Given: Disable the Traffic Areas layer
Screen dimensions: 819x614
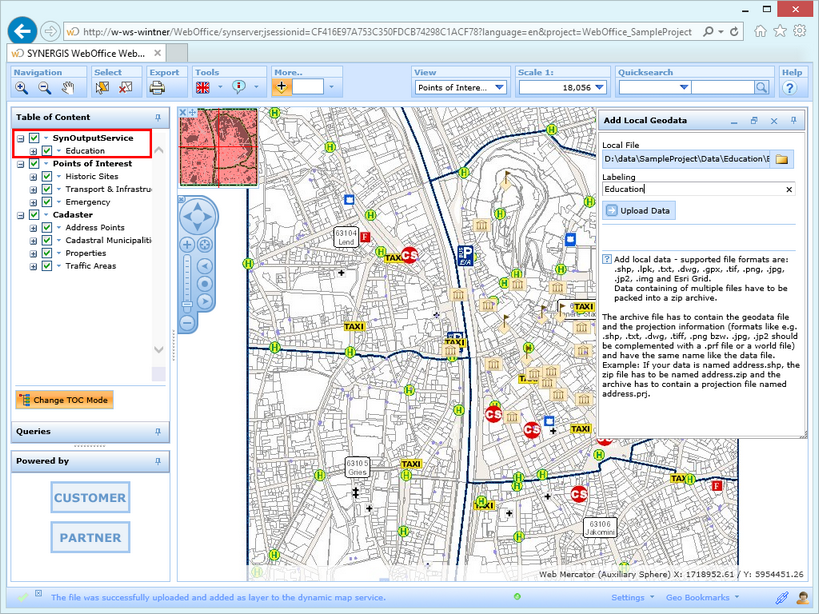Looking at the screenshot, I should click(46, 266).
